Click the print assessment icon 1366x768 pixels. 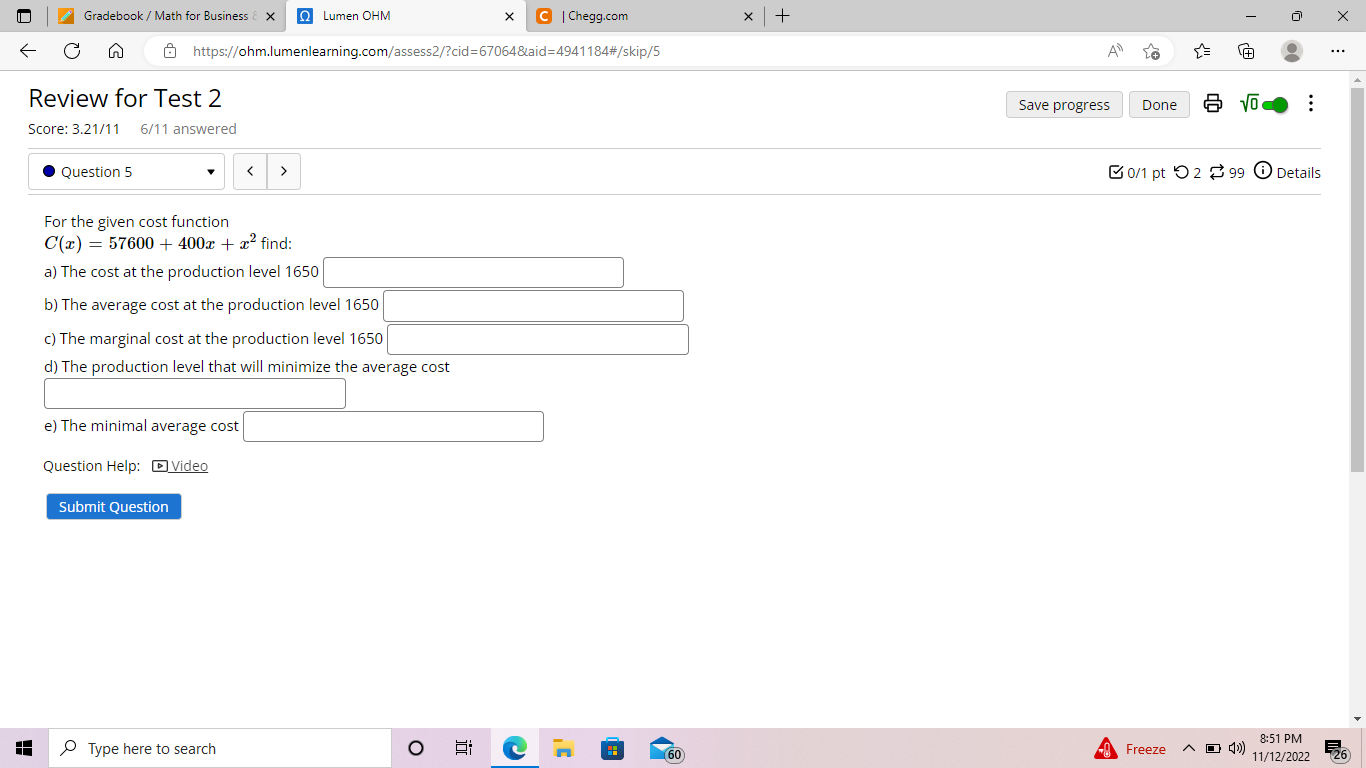[1213, 104]
